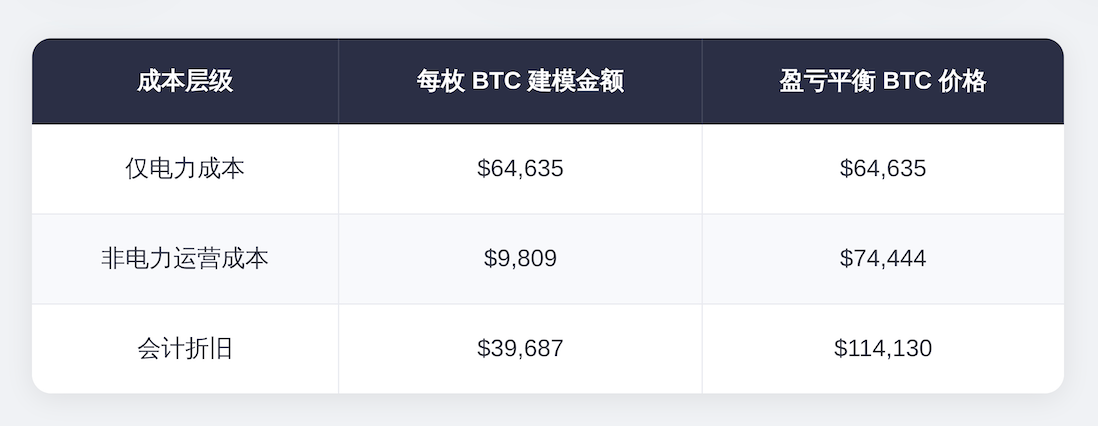Click the 成本层级 column header

[x=185, y=81]
